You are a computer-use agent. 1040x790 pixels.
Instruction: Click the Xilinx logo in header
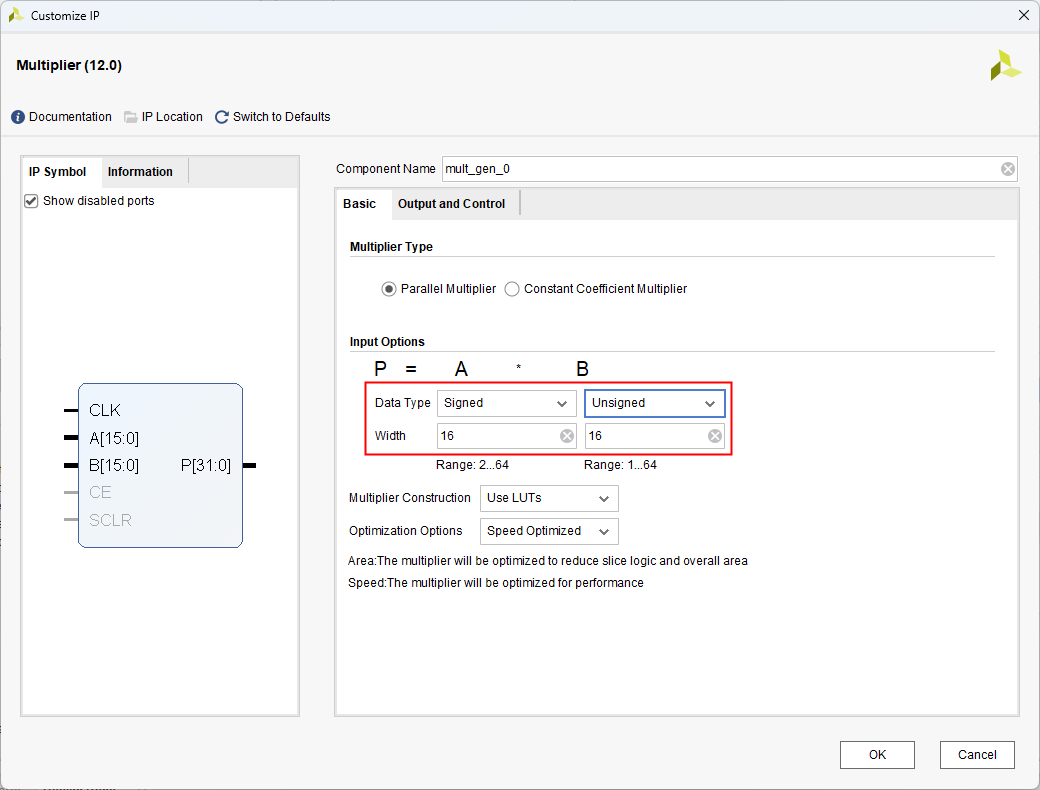point(1005,66)
